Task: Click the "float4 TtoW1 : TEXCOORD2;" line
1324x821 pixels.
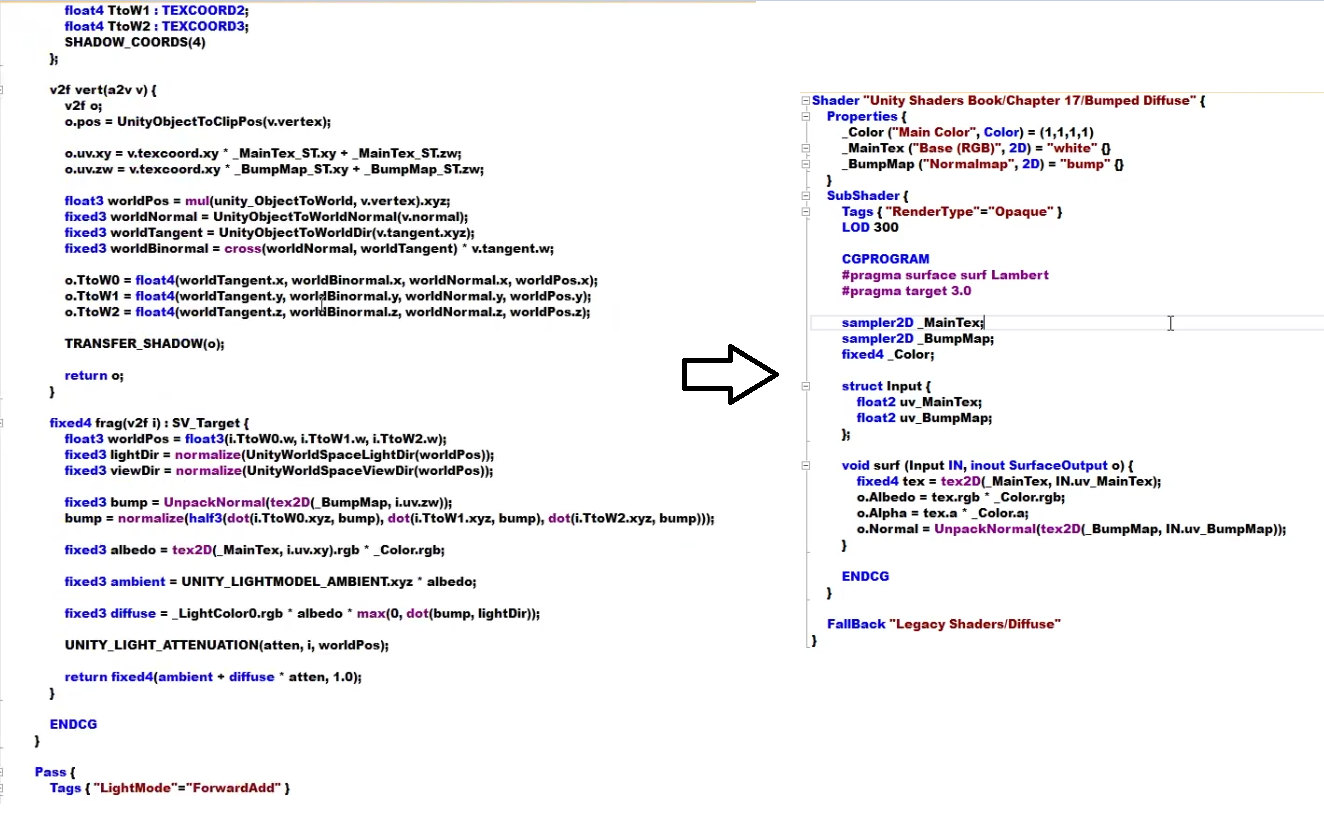Action: point(155,10)
